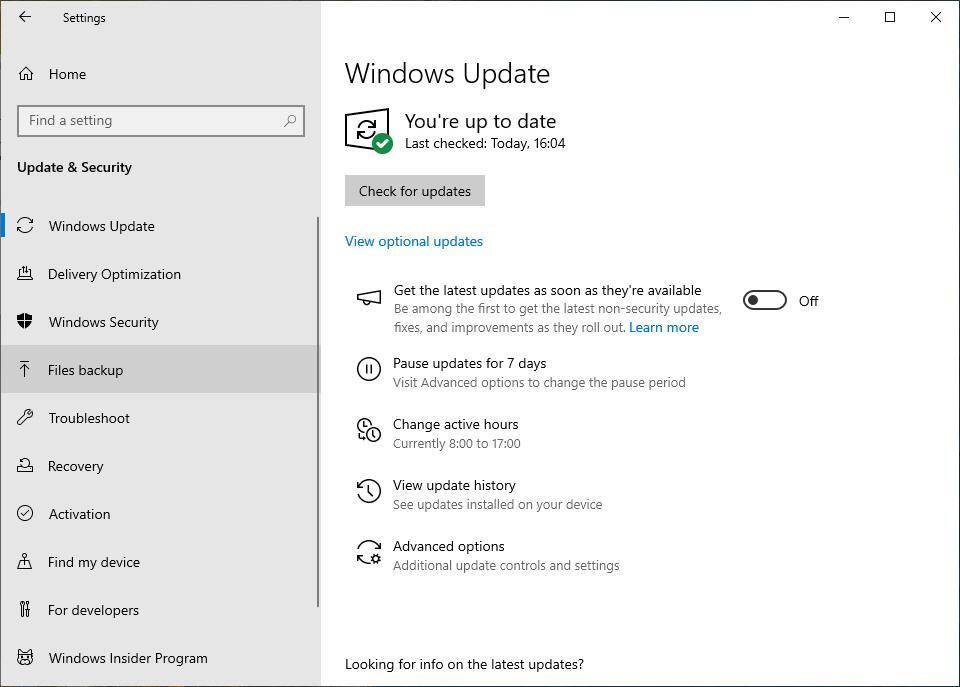
Task: Open Windows Insider Program page
Action: pos(159,658)
